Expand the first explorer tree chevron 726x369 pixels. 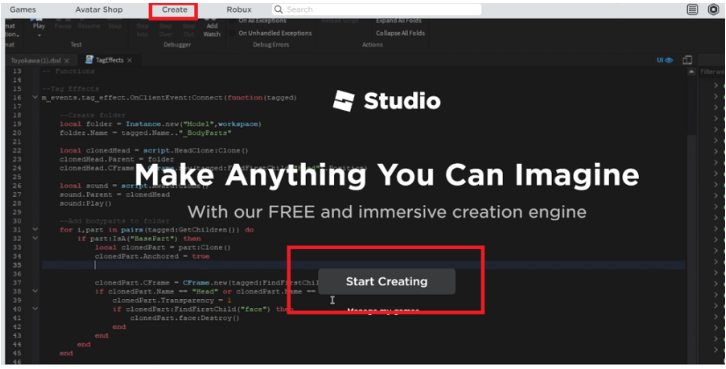click(716, 85)
